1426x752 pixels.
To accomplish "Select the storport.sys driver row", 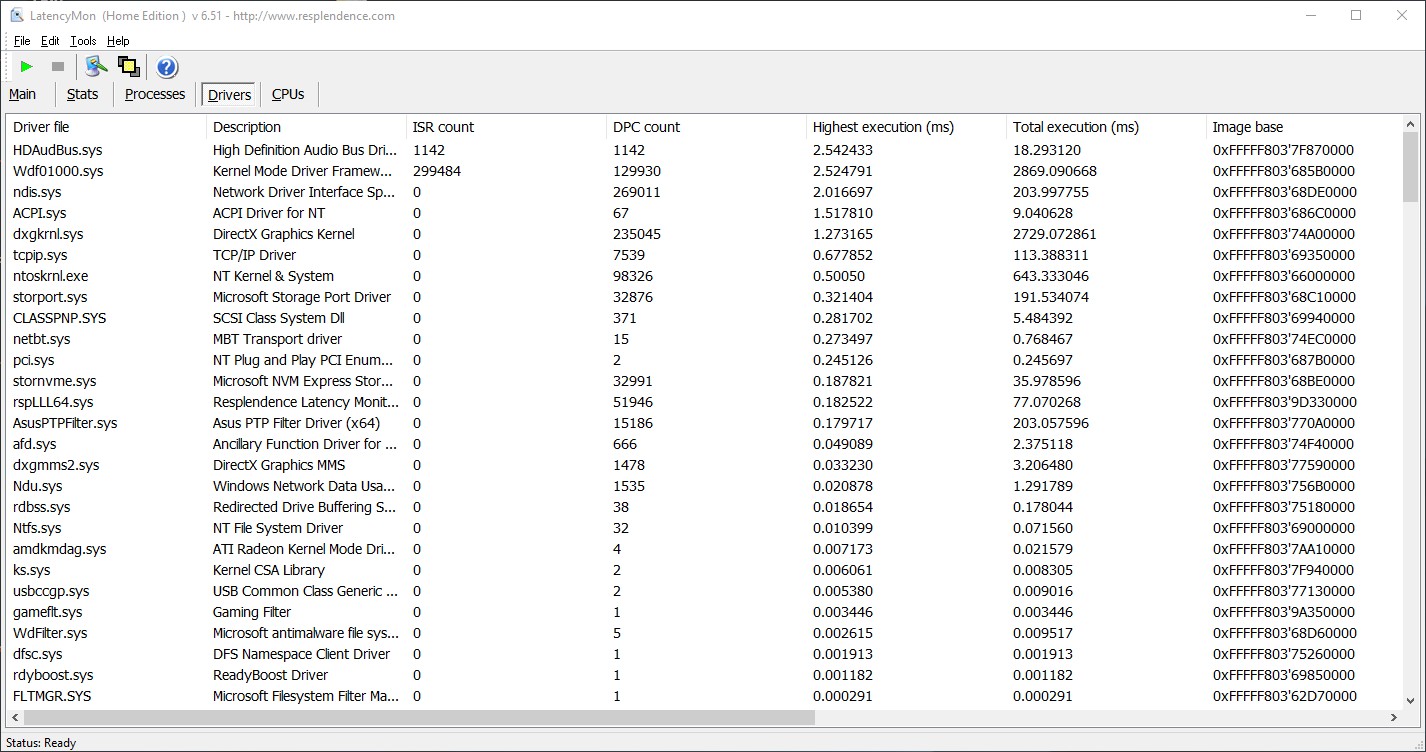I will 704,297.
